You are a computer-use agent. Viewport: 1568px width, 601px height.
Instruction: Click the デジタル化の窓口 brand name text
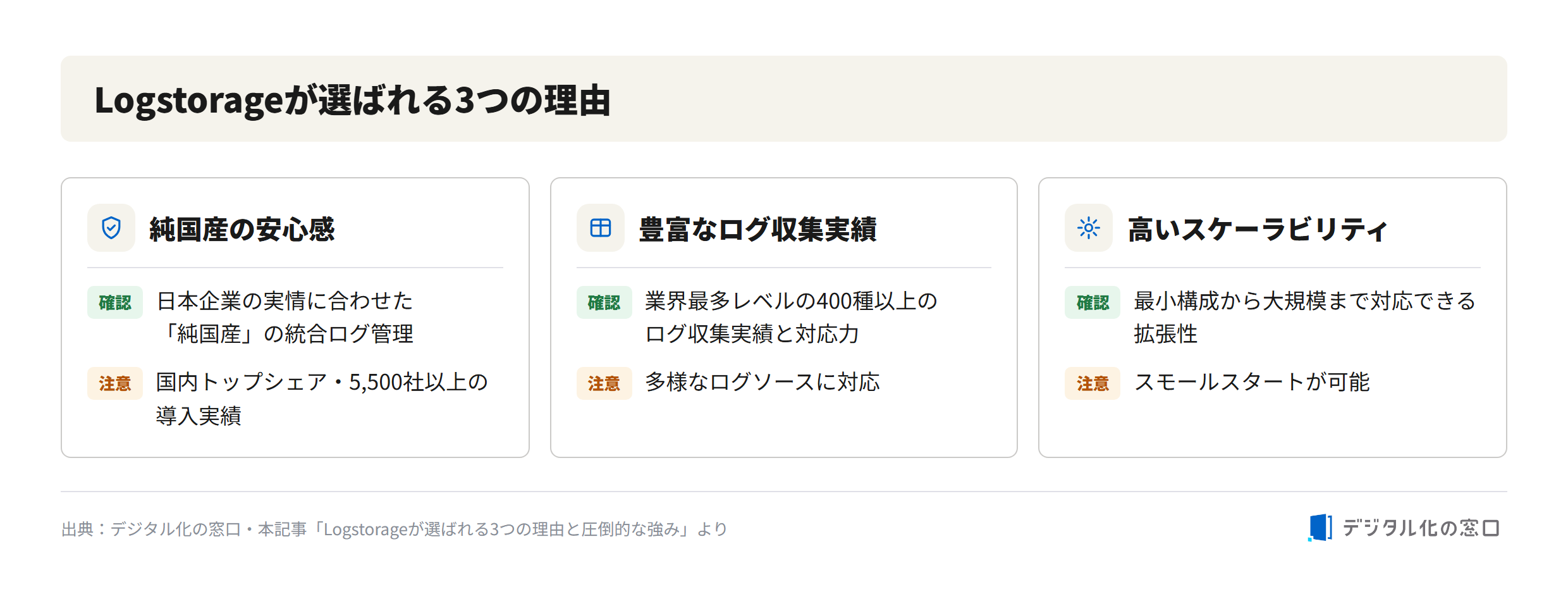point(1421,528)
